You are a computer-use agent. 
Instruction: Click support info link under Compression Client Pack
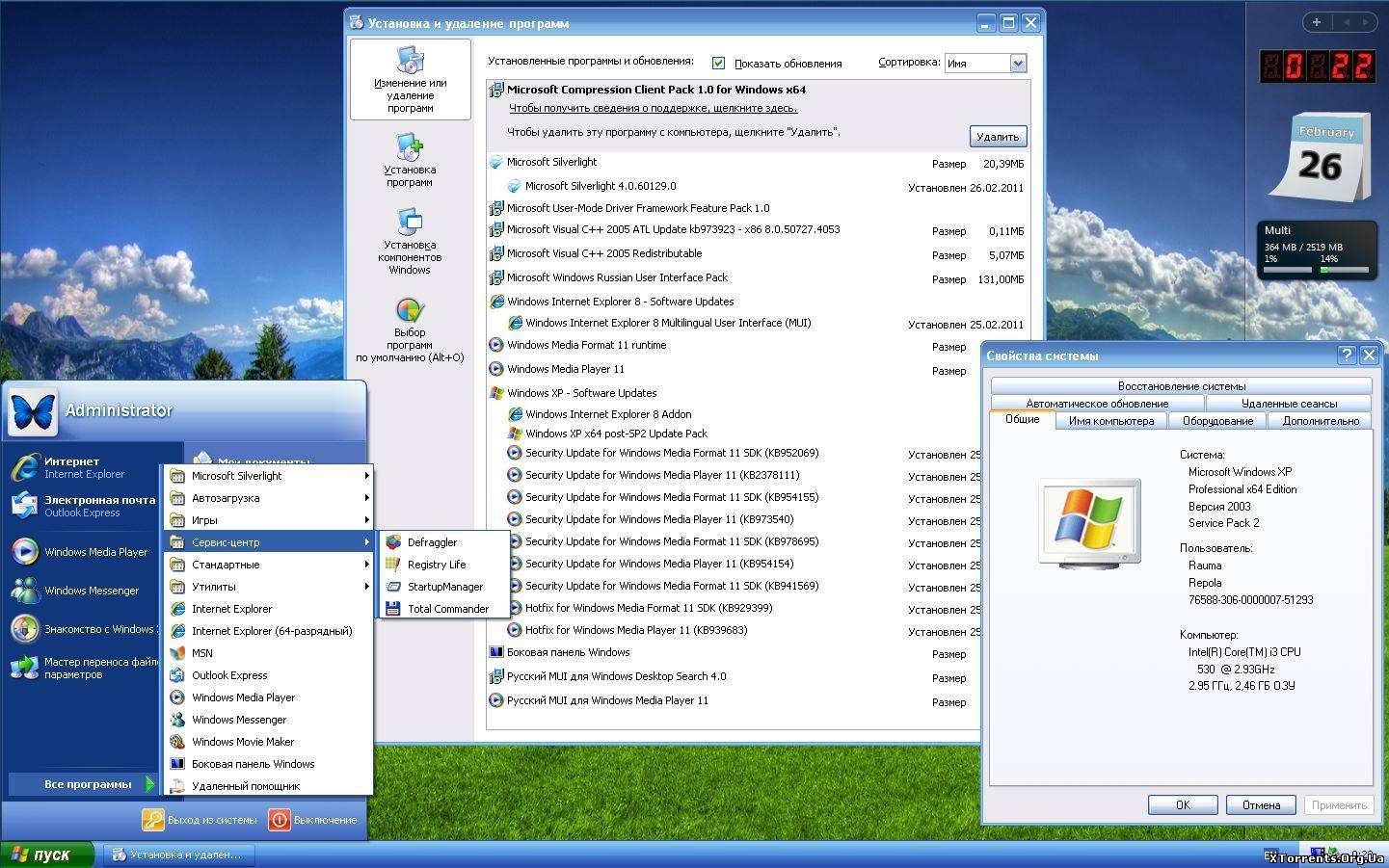[654, 108]
